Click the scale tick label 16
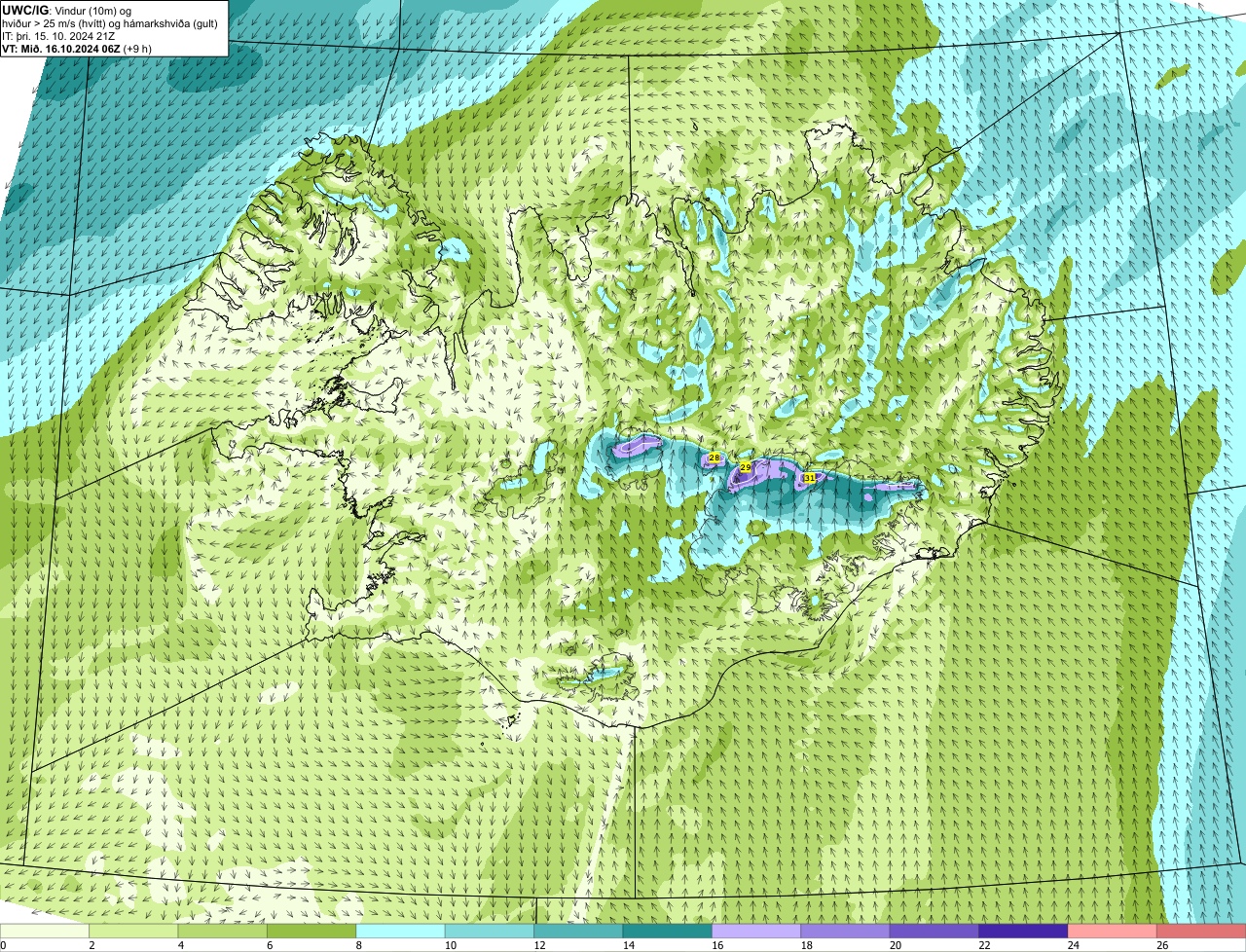Viewport: 1246px width, 952px height. pos(716,945)
